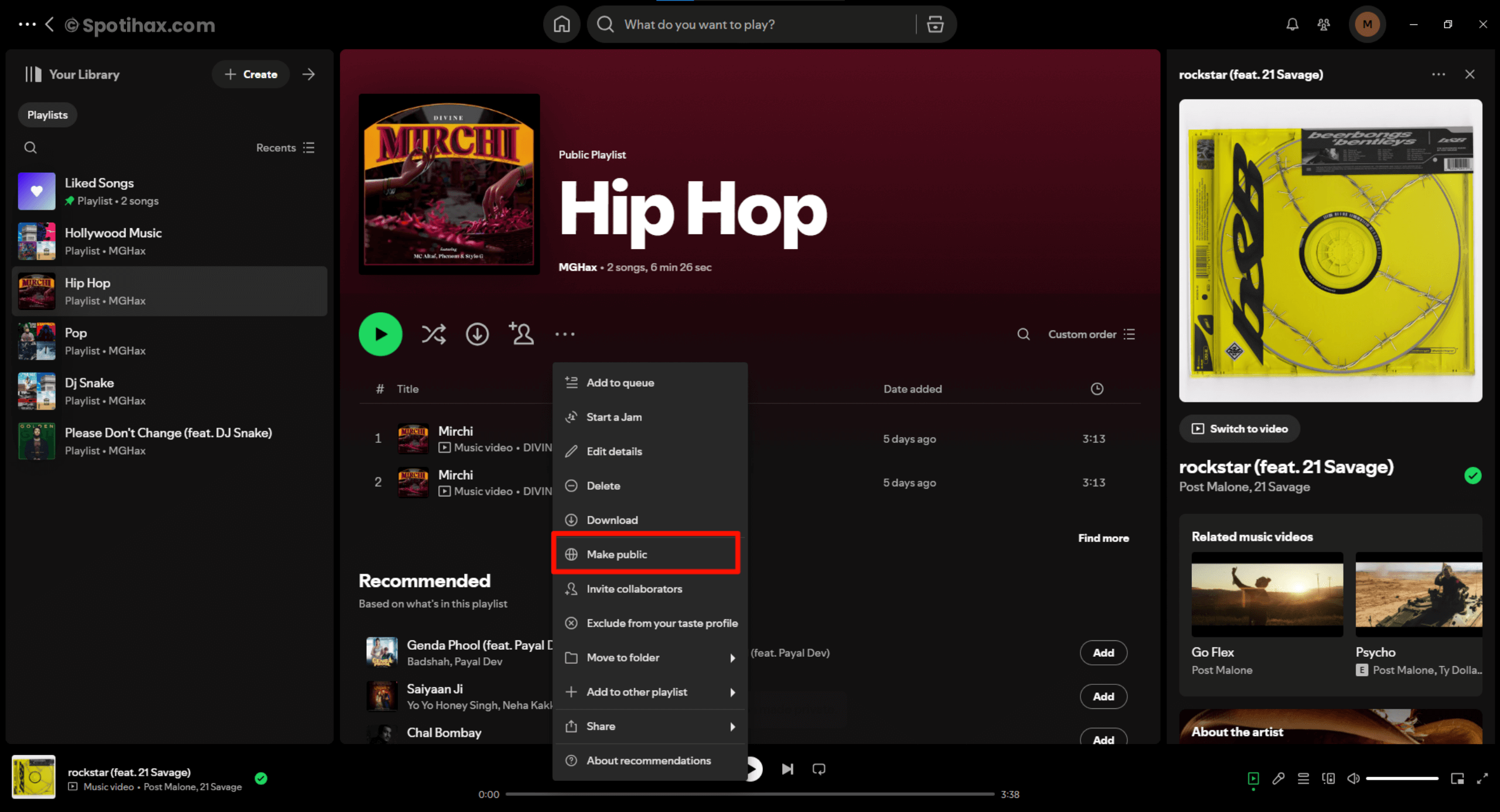Seek on the playback progress bar
The image size is (1500, 812).
point(750,794)
